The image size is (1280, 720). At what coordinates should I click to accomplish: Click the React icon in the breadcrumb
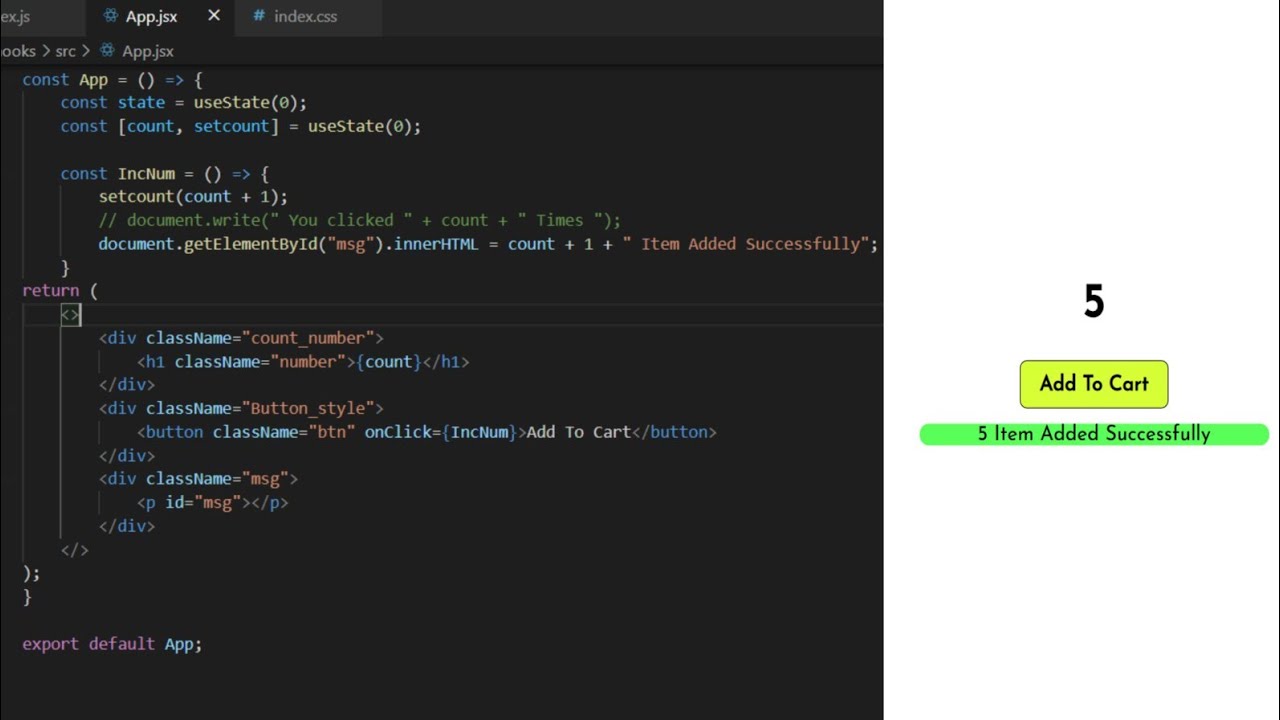coord(107,50)
